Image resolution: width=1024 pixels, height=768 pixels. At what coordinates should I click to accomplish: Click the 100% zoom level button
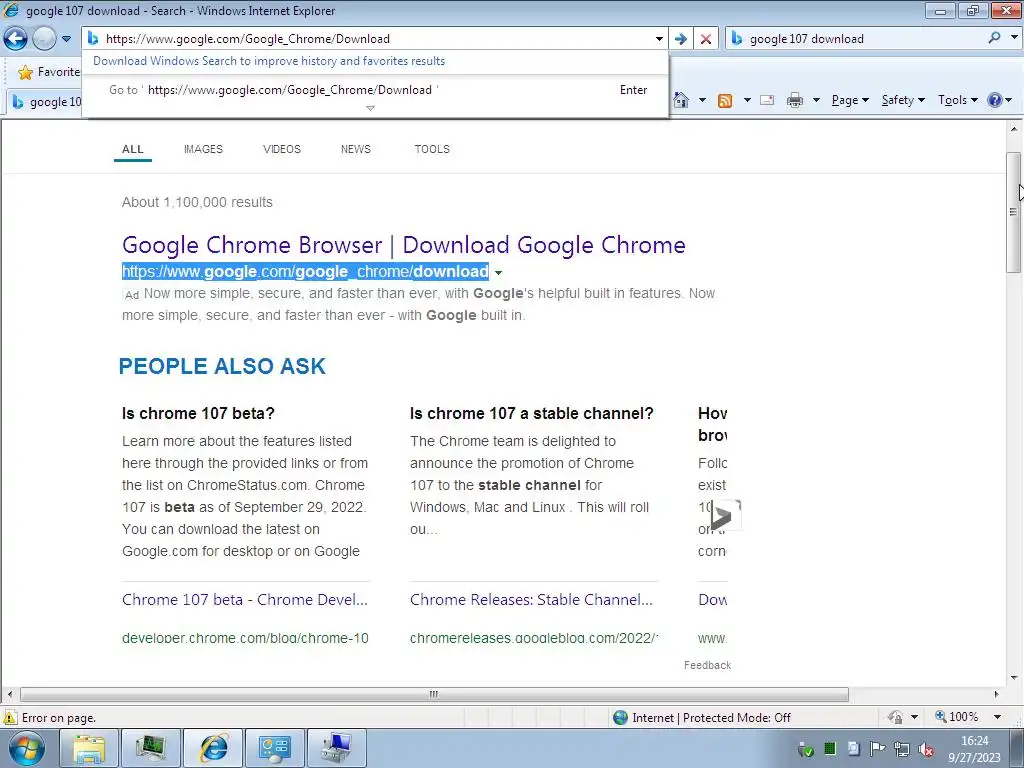coord(957,717)
